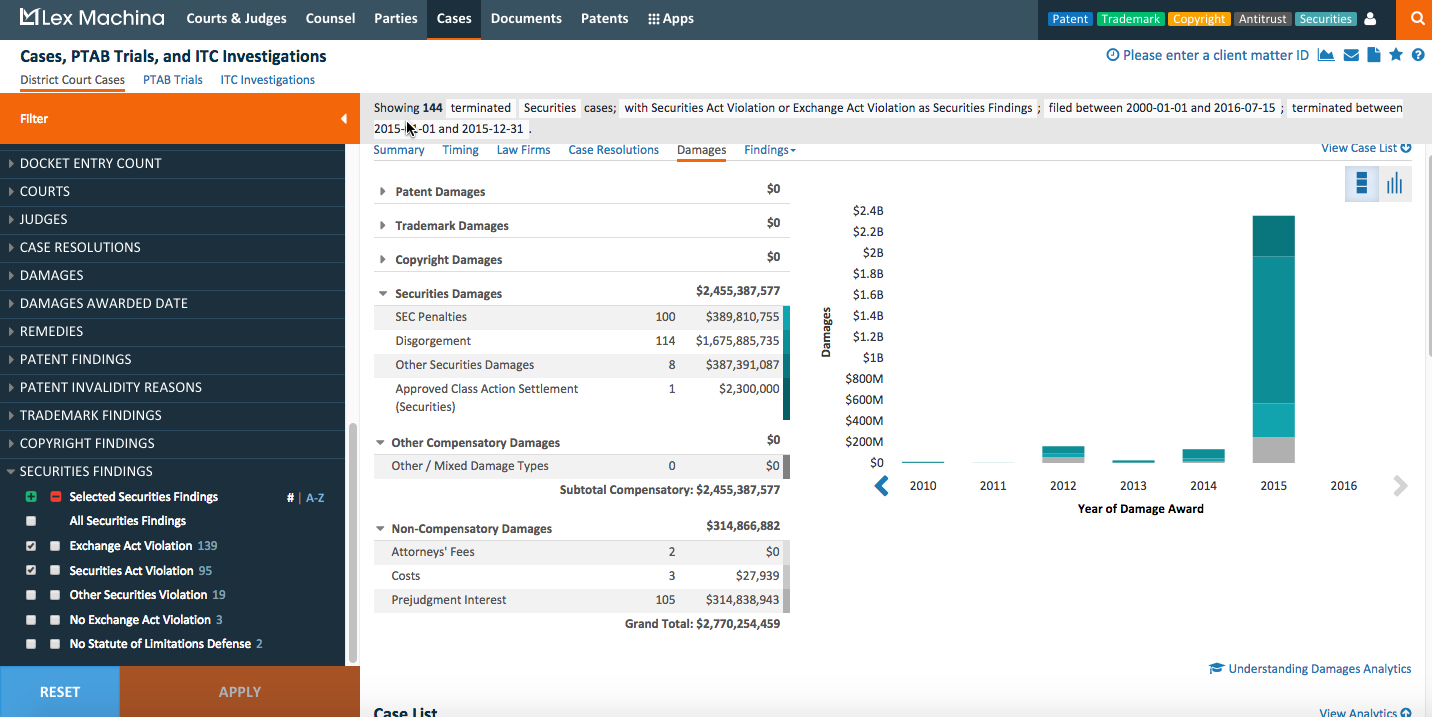Check the Other Securities Violation include checkbox
1432x717 pixels.
point(31,595)
